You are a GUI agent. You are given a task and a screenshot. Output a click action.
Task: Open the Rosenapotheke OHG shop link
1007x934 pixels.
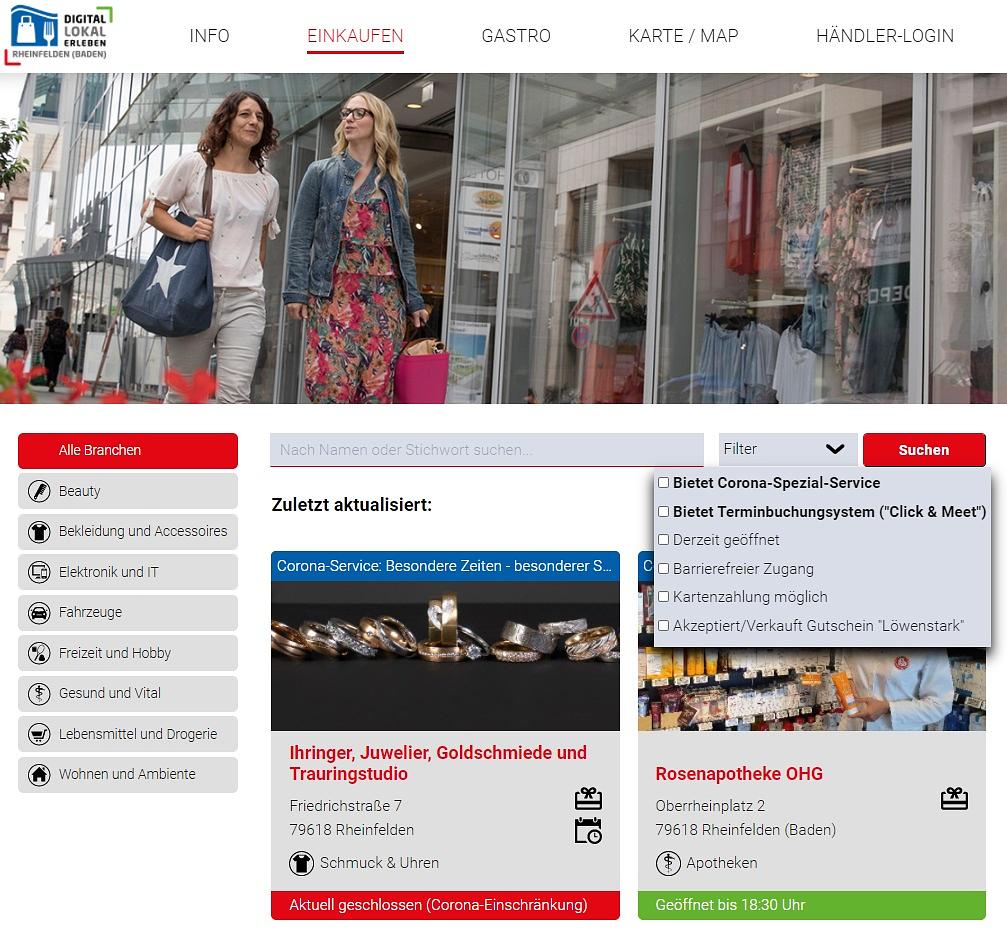tap(739, 774)
